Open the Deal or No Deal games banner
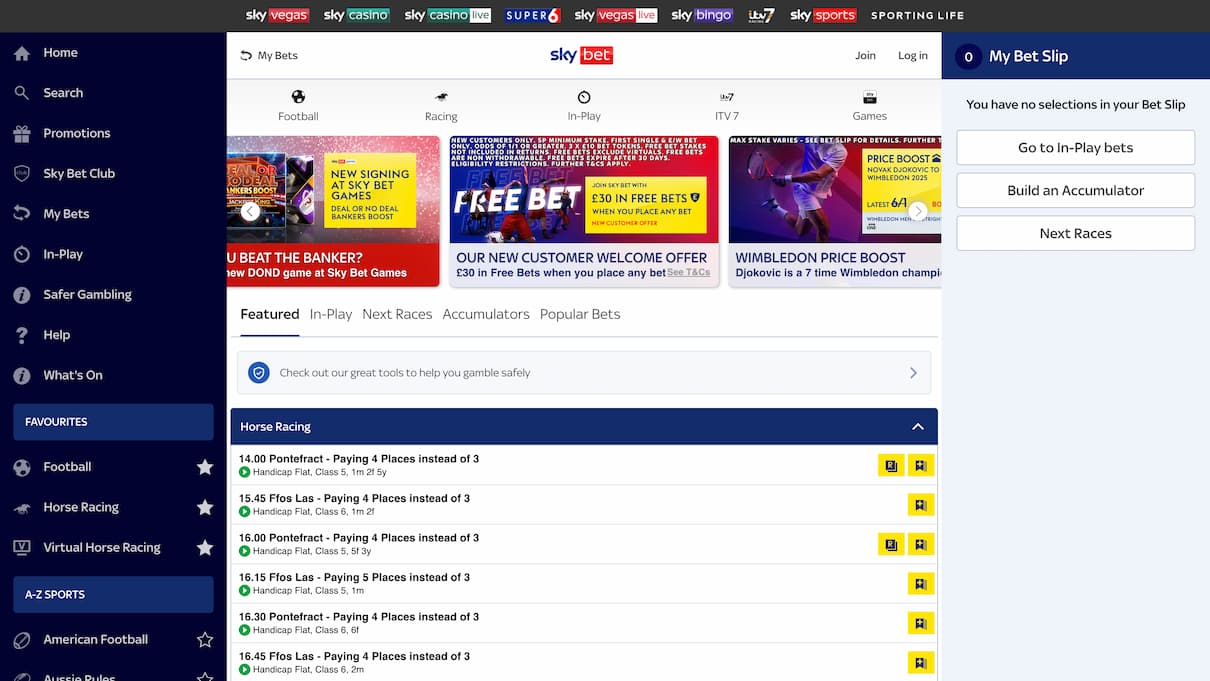This screenshot has height=681, width=1210. (334, 211)
